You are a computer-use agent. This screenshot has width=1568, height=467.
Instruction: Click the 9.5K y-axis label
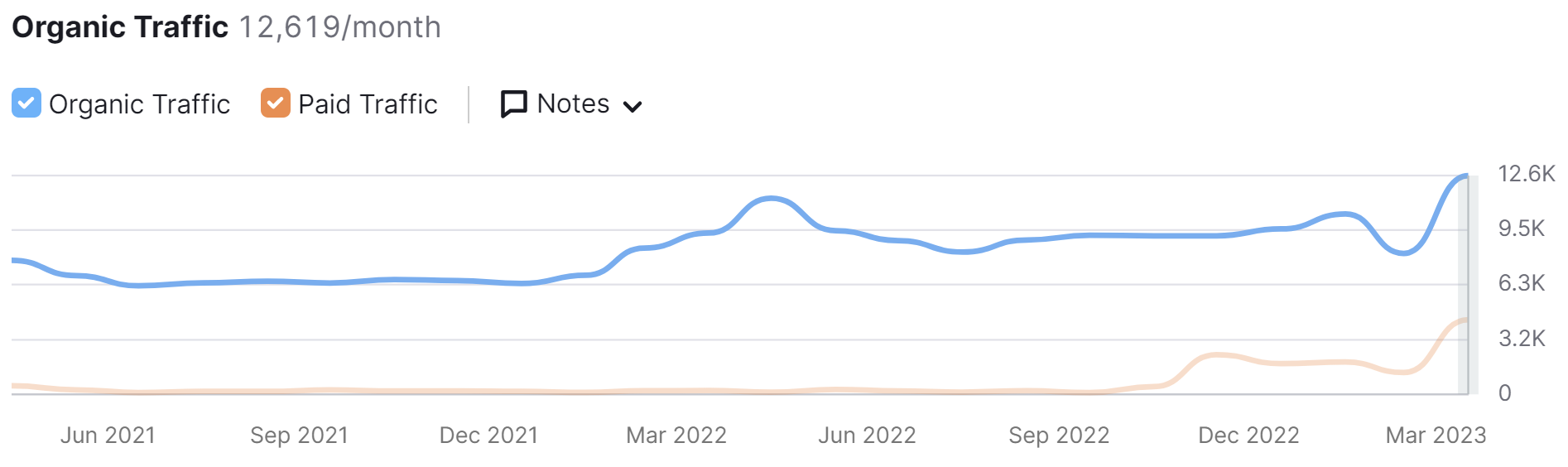pyautogui.click(x=1522, y=229)
